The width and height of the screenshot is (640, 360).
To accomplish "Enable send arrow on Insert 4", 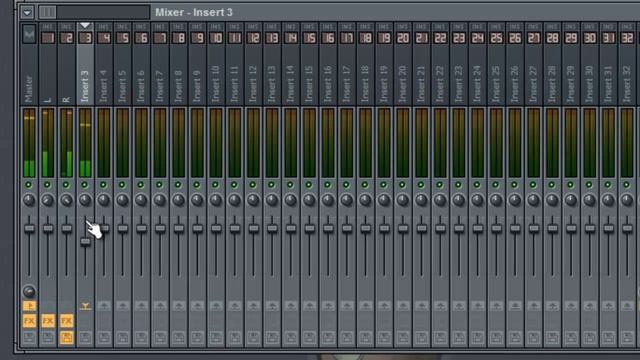I will pos(104,306).
